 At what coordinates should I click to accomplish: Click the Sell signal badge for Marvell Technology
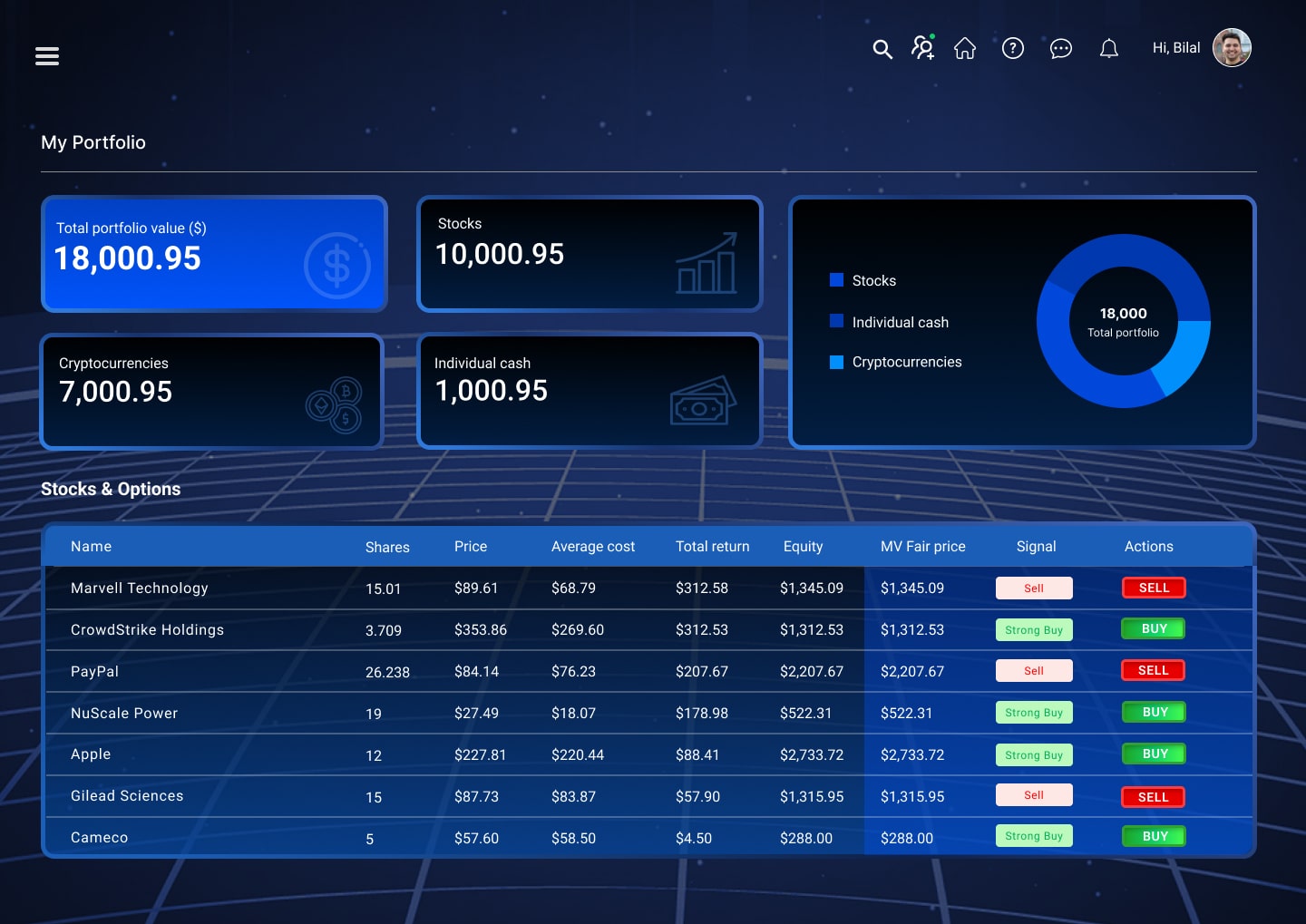1034,588
